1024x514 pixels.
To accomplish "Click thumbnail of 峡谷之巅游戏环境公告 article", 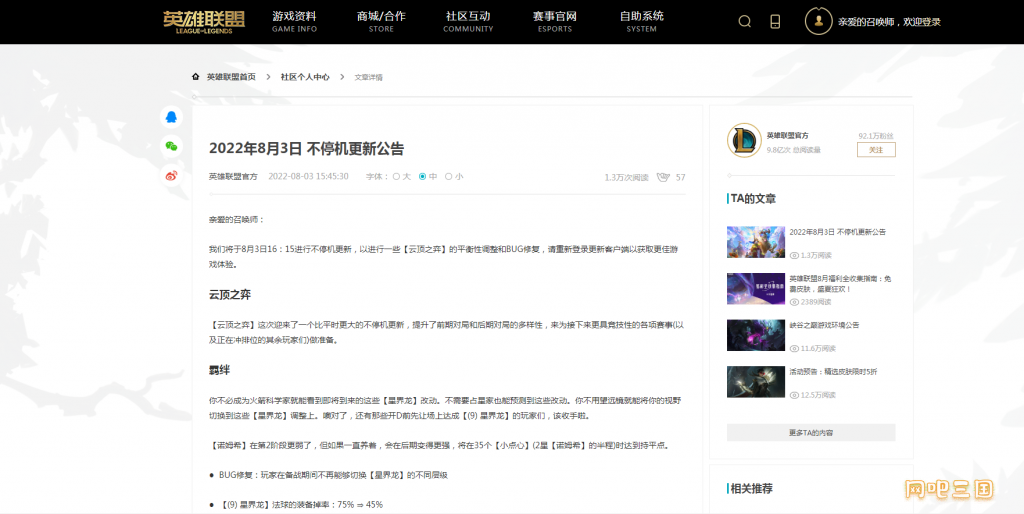I will 756,335.
